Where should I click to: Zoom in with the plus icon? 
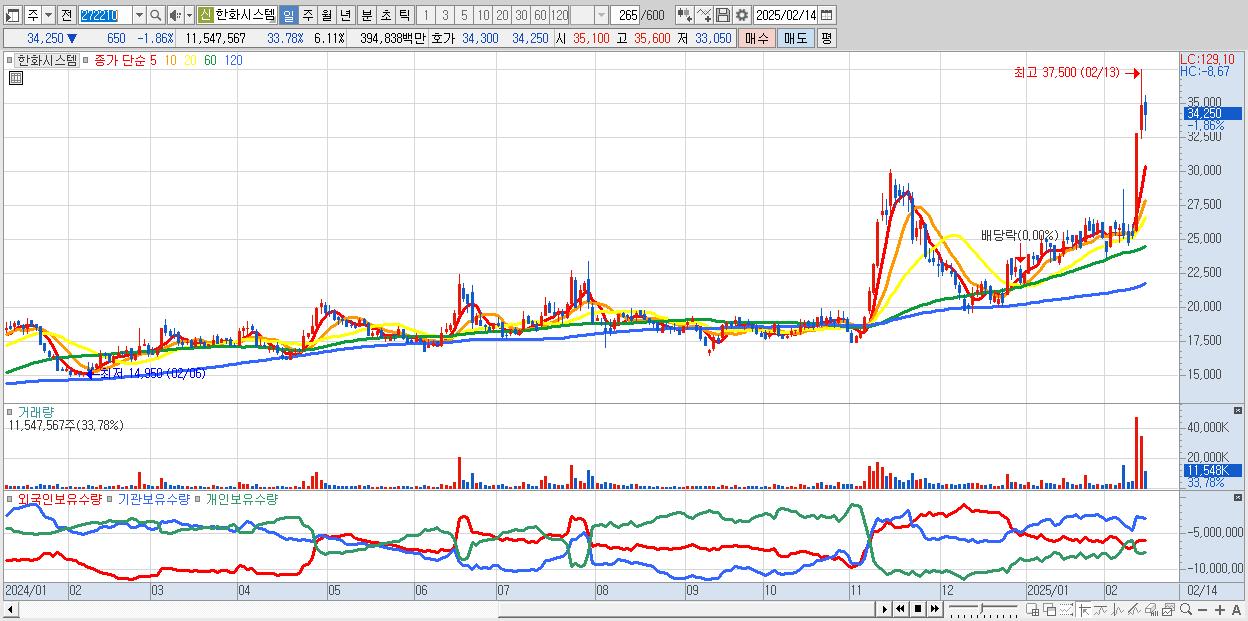(x=1220, y=610)
